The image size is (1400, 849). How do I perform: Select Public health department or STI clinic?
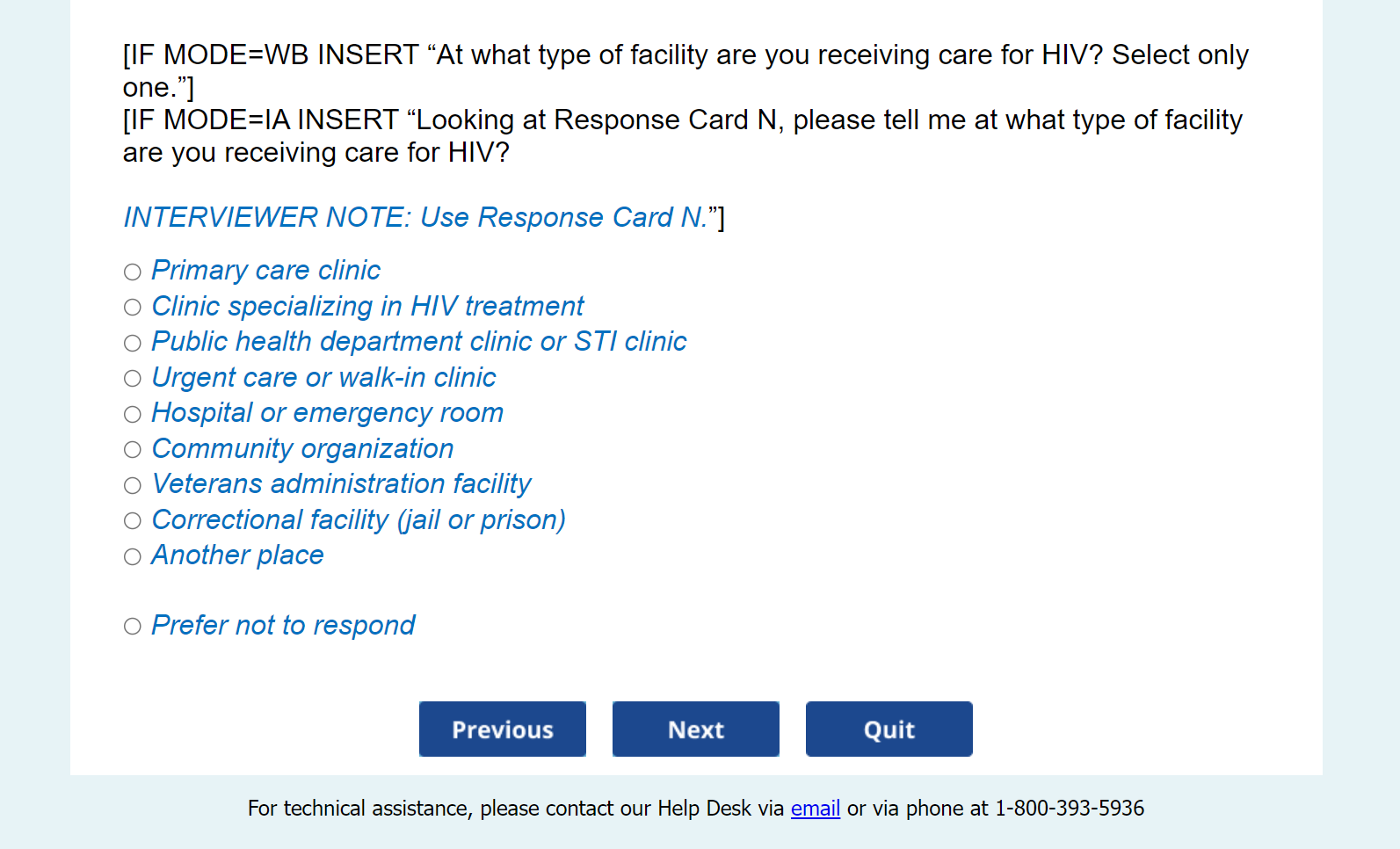point(133,344)
